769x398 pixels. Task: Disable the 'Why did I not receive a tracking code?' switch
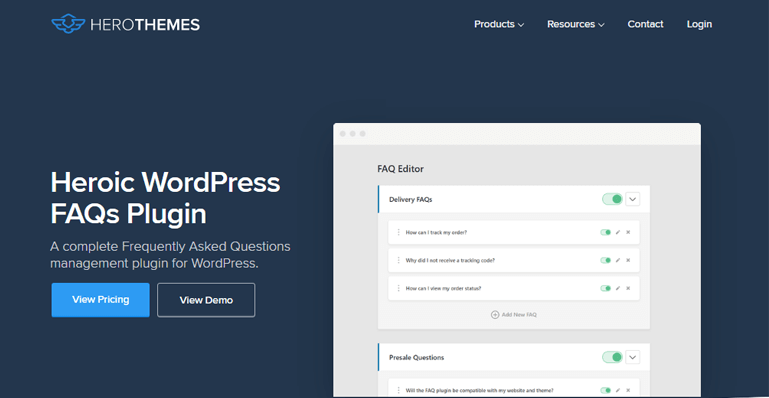(606, 260)
